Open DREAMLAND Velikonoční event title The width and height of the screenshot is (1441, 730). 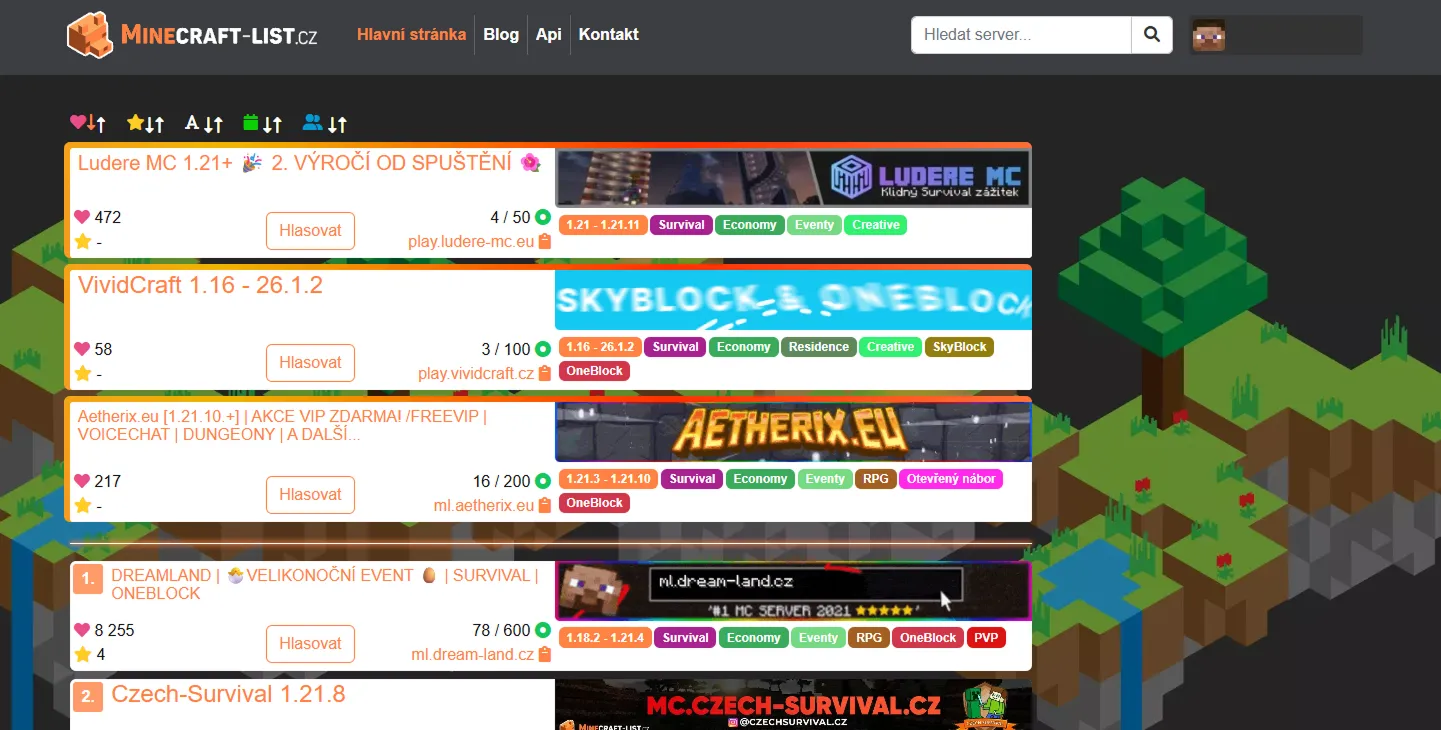tap(325, 584)
